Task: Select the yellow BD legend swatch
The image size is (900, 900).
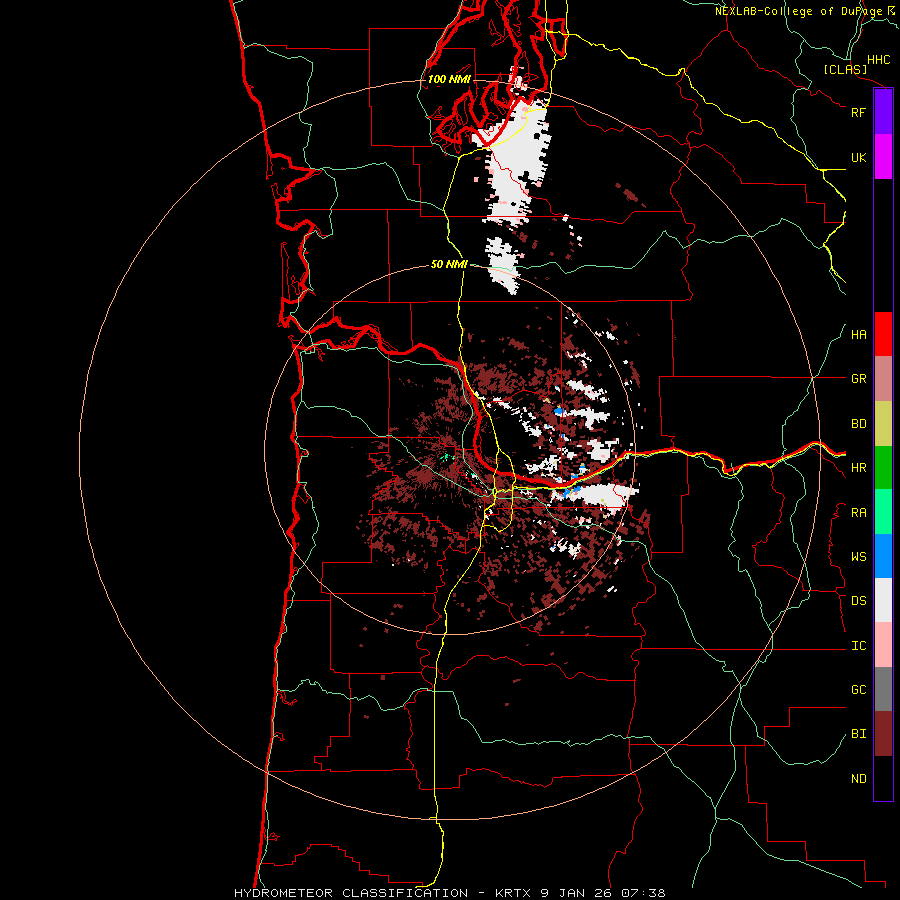Action: pyautogui.click(x=883, y=424)
